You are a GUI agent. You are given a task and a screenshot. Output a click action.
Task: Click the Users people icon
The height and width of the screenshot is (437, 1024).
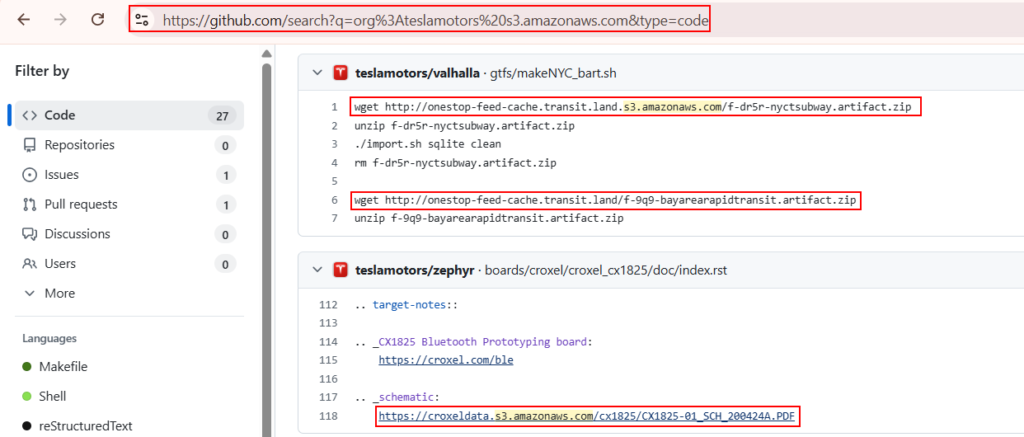point(29,264)
